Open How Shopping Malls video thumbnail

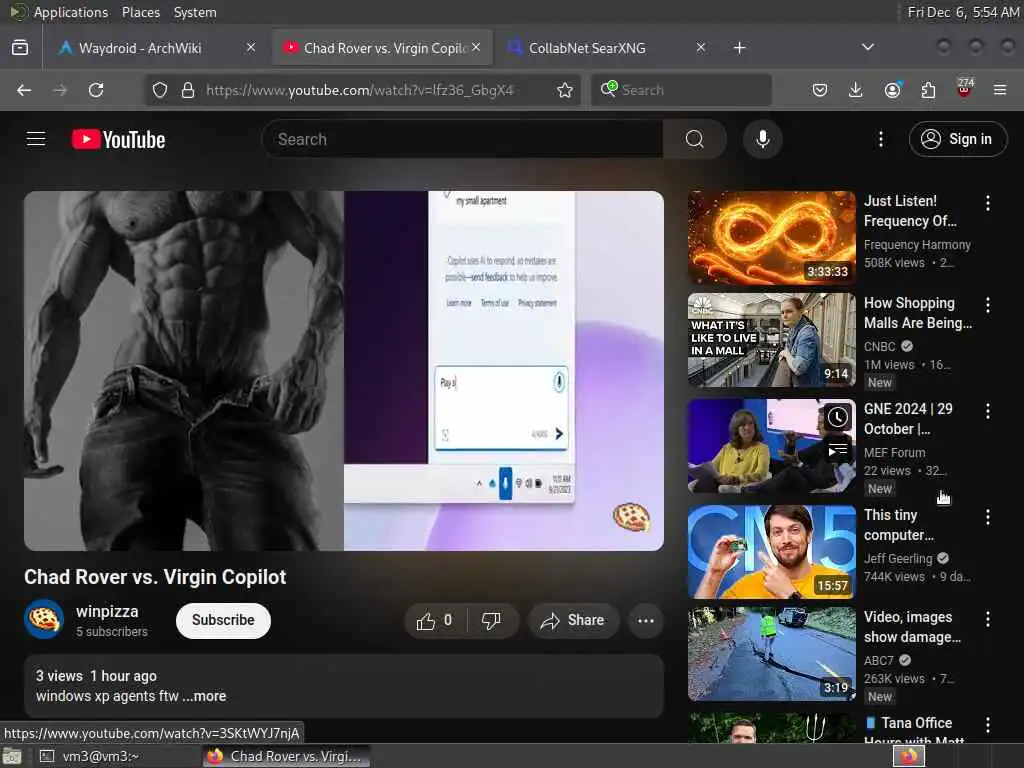(771, 340)
